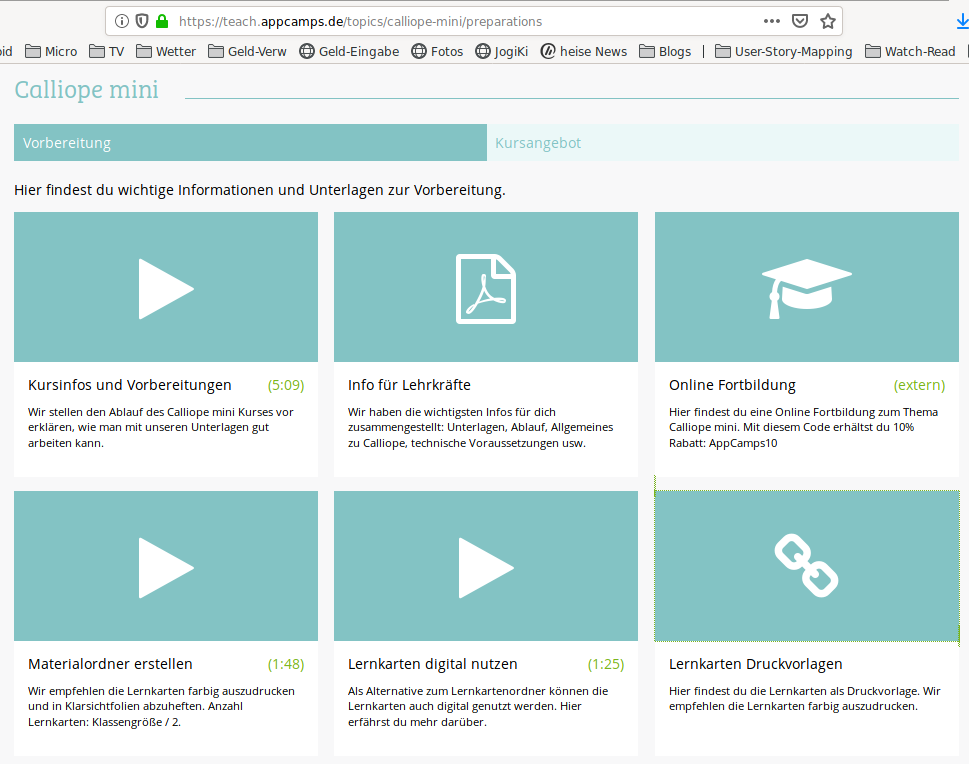Bookmark this page with the star icon

point(828,22)
